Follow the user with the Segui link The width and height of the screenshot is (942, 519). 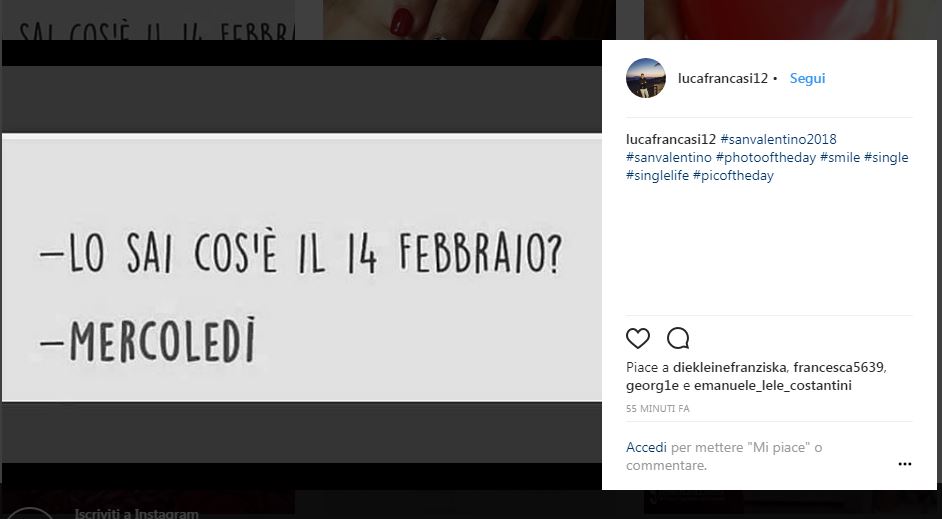tap(807, 78)
